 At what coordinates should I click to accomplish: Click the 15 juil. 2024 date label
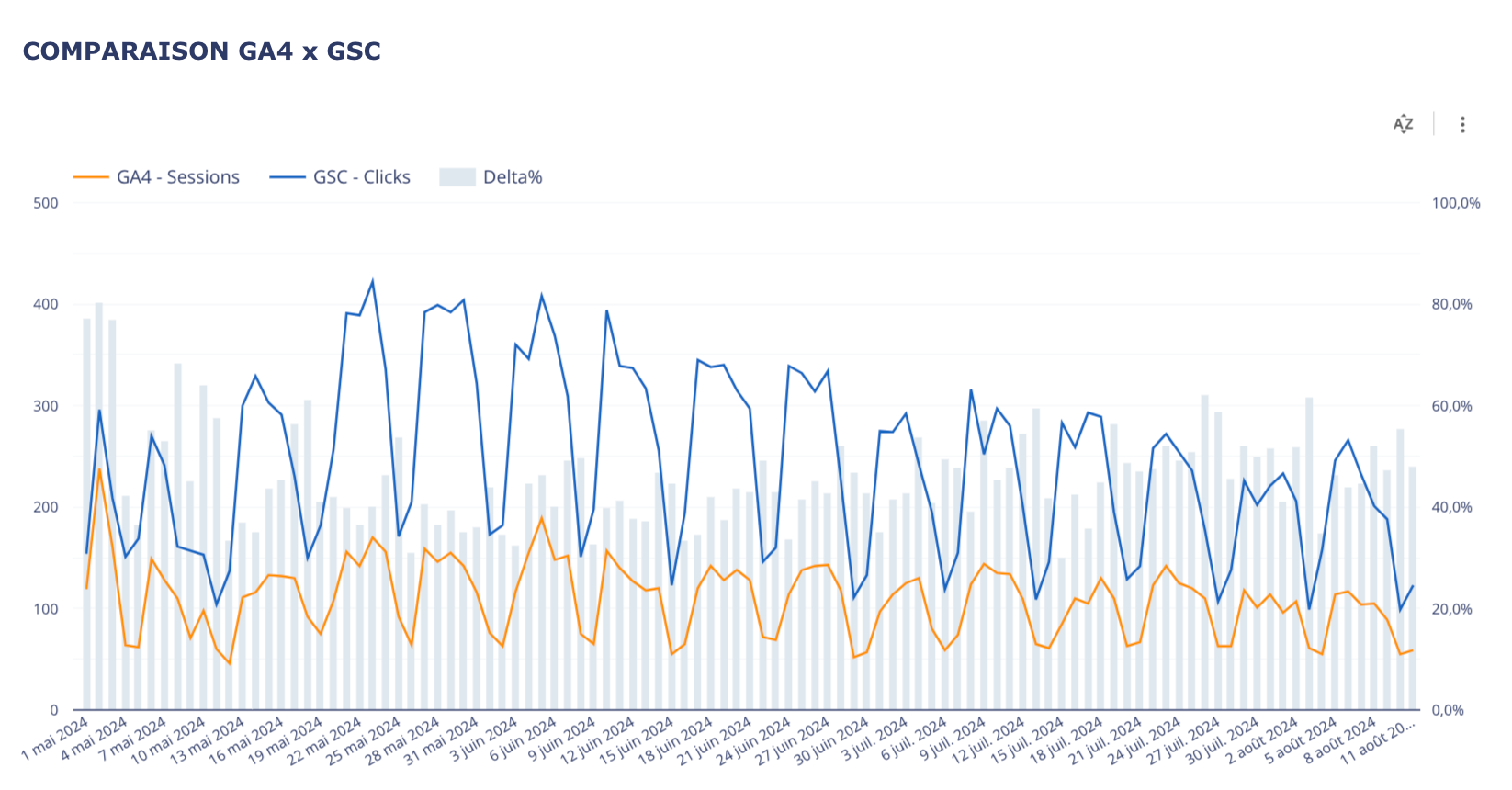pyautogui.click(x=1028, y=740)
